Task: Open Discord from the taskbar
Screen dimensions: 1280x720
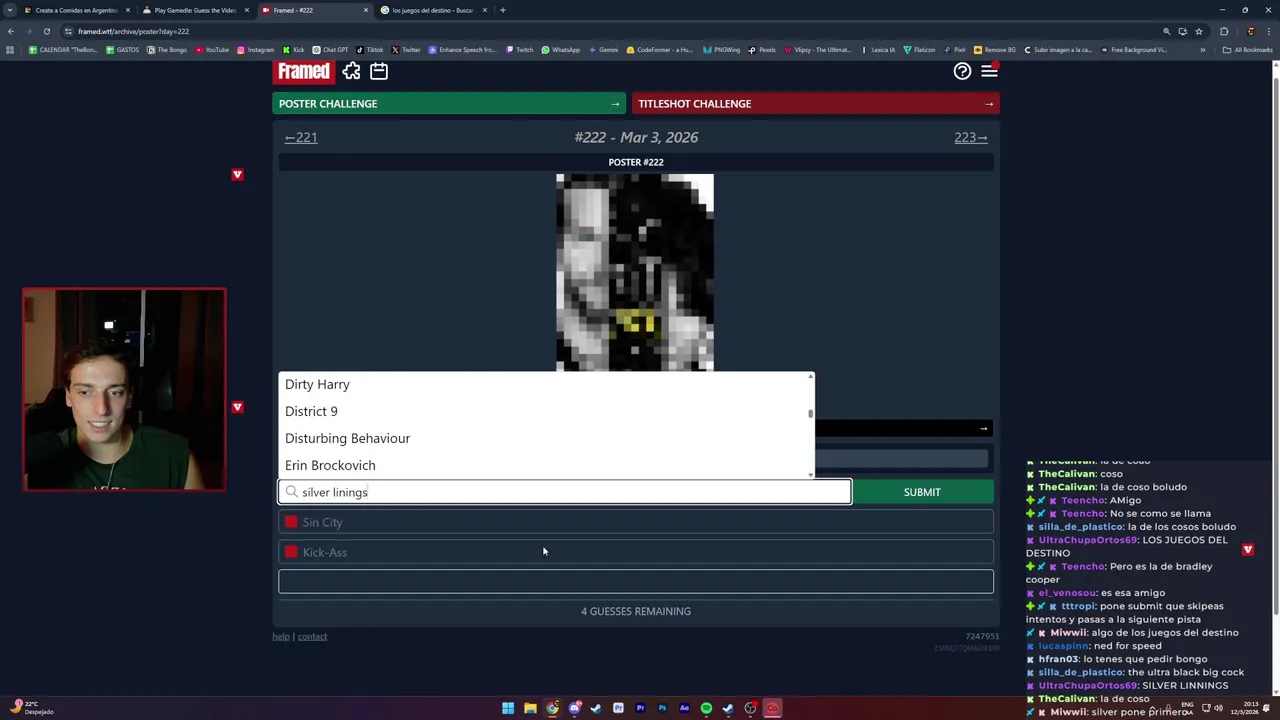Action: 574,708
